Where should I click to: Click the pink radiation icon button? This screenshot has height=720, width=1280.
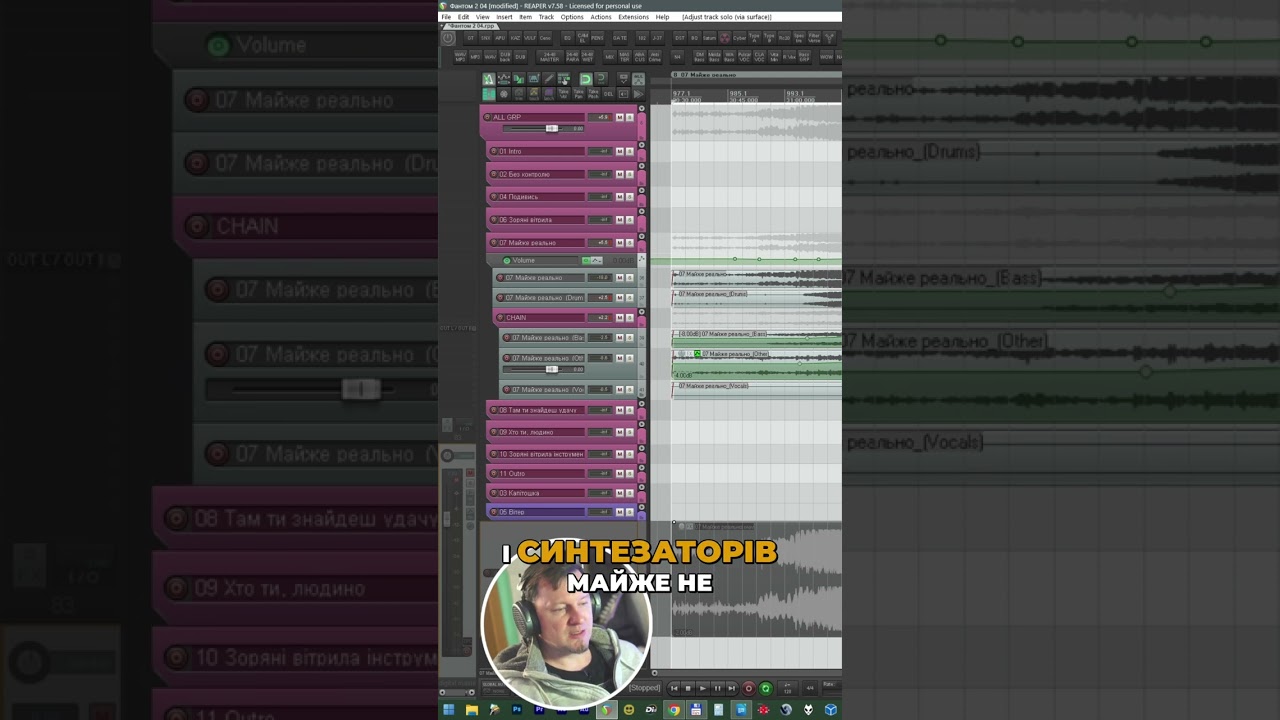725,38
